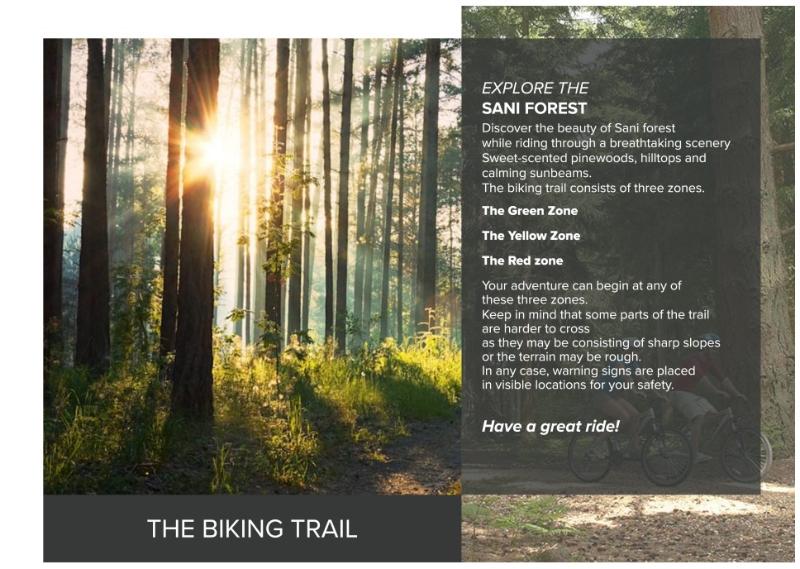
Task: Select 'The Green Zone' label
Action: pyautogui.click(x=530, y=211)
